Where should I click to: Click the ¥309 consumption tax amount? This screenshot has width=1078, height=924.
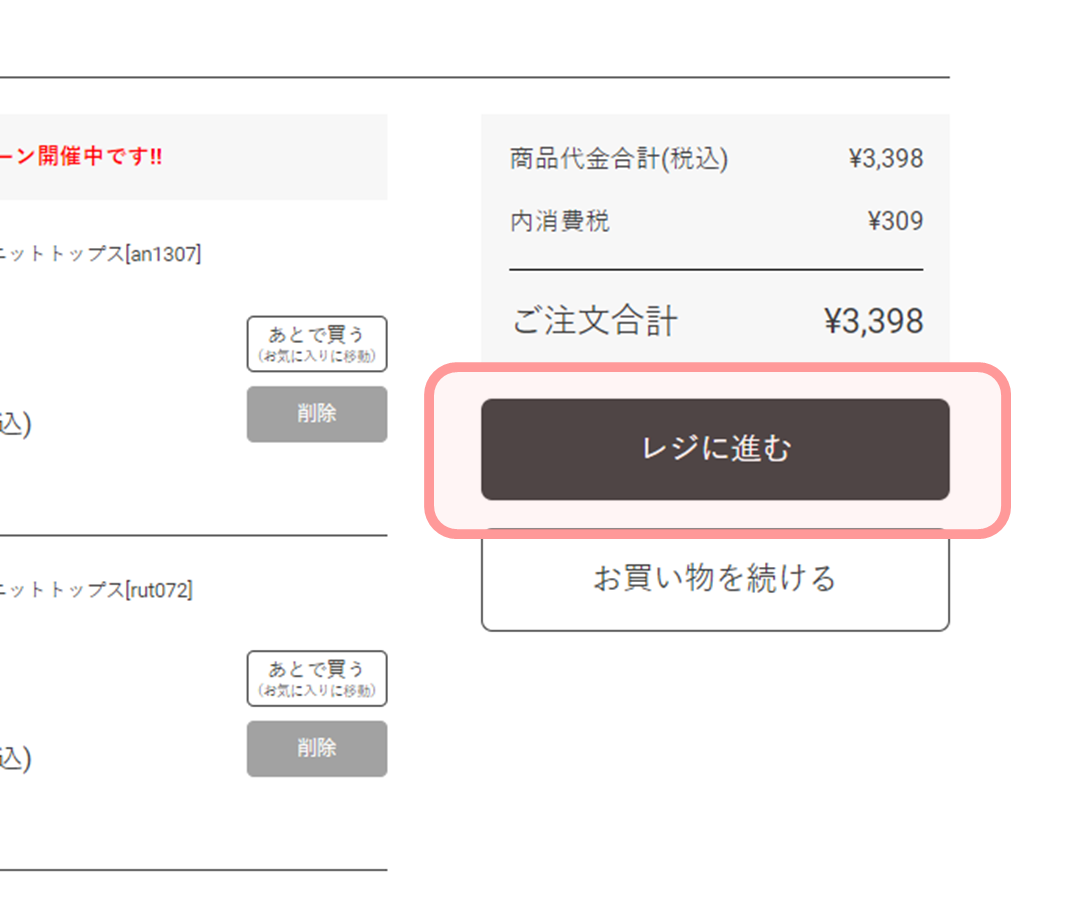coord(895,221)
